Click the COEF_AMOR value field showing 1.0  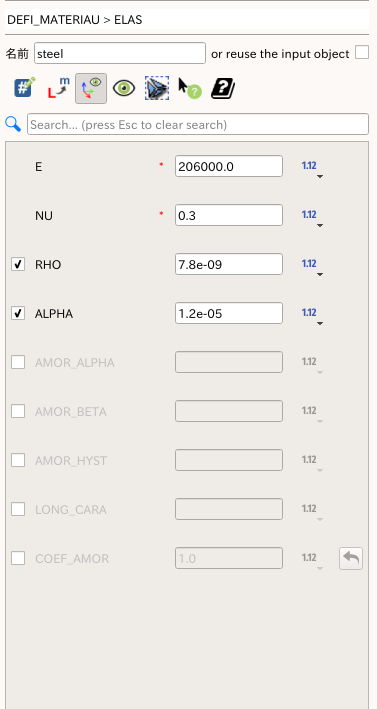click(x=229, y=558)
